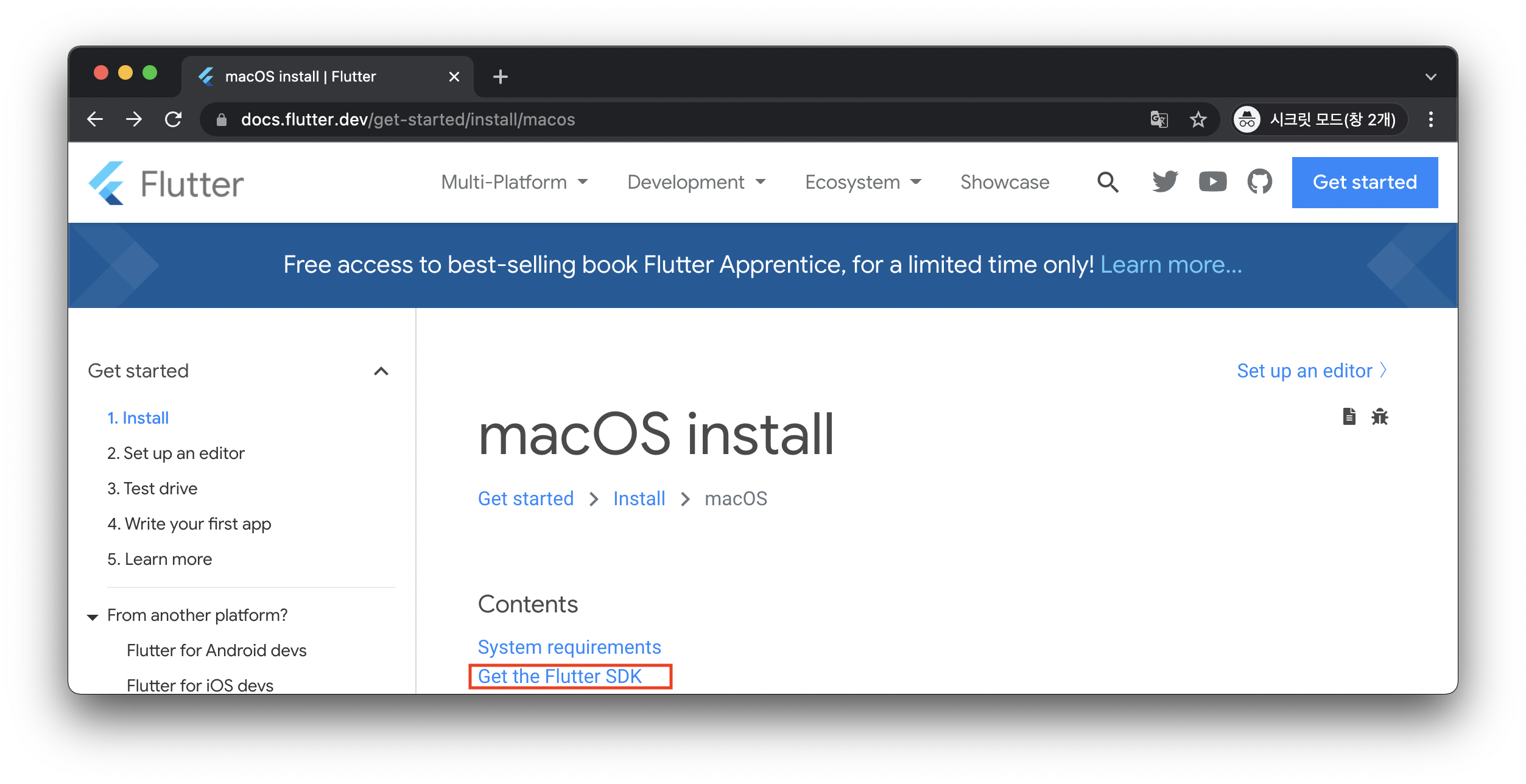Image resolution: width=1526 pixels, height=784 pixels.
Task: Click the System requirements link
Action: (569, 645)
